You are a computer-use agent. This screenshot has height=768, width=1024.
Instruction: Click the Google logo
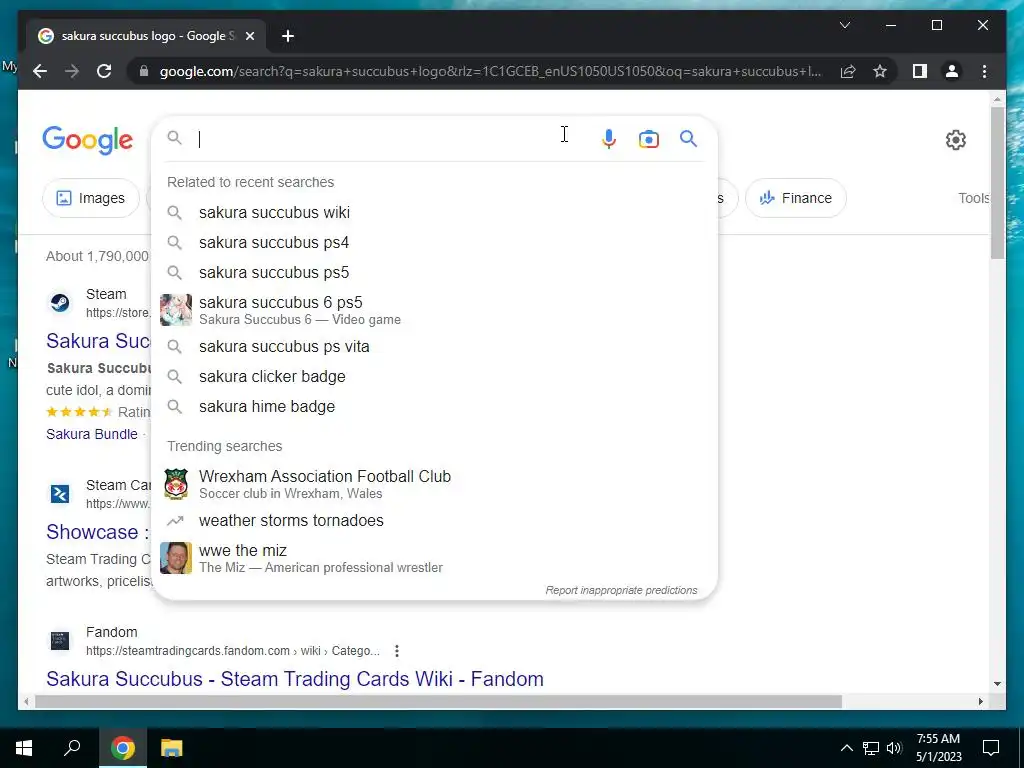tap(88, 140)
